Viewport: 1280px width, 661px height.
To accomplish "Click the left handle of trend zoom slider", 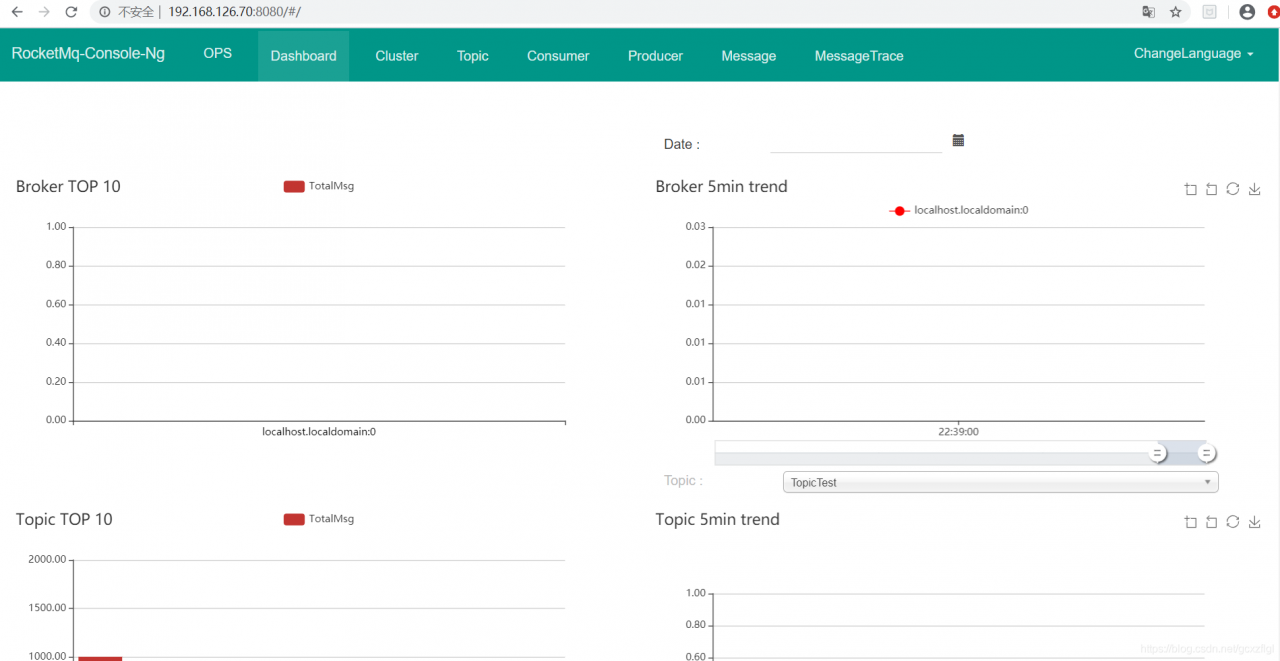I will coord(1157,453).
